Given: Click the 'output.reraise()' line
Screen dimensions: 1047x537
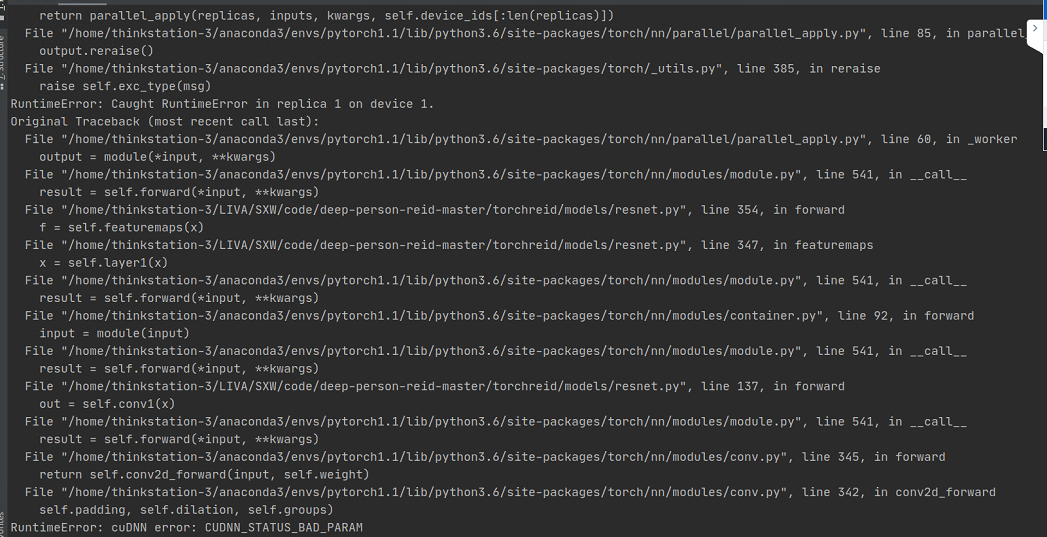Looking at the screenshot, I should pos(96,51).
